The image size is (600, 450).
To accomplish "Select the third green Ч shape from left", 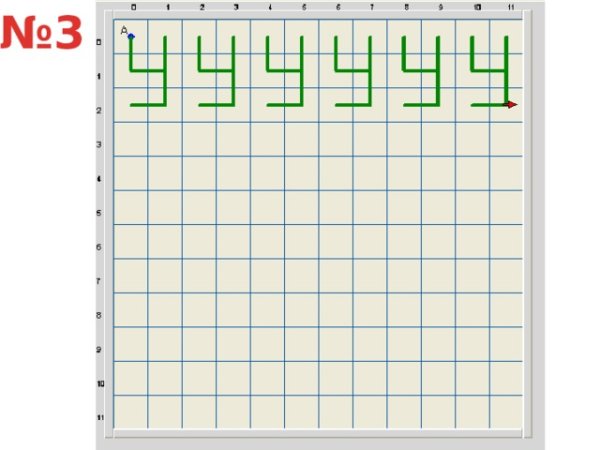I will tap(285, 72).
